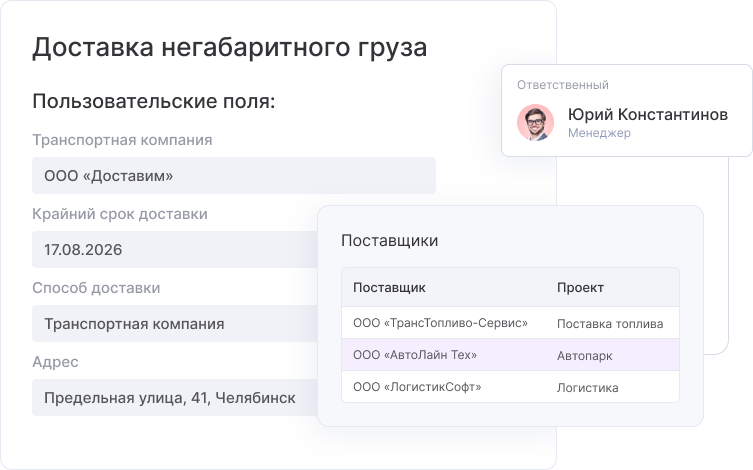Click the Поставщики panel title
This screenshot has height=470, width=753.
pyautogui.click(x=389, y=240)
